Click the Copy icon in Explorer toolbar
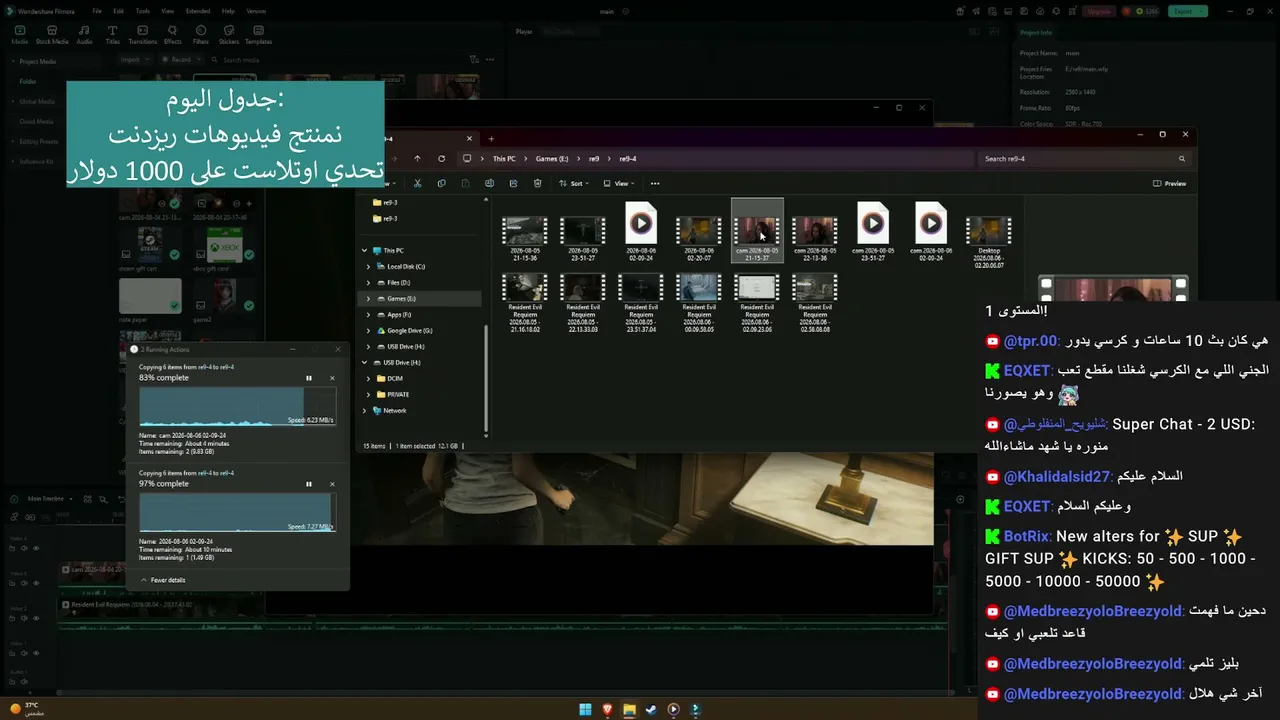1280x720 pixels. [441, 184]
